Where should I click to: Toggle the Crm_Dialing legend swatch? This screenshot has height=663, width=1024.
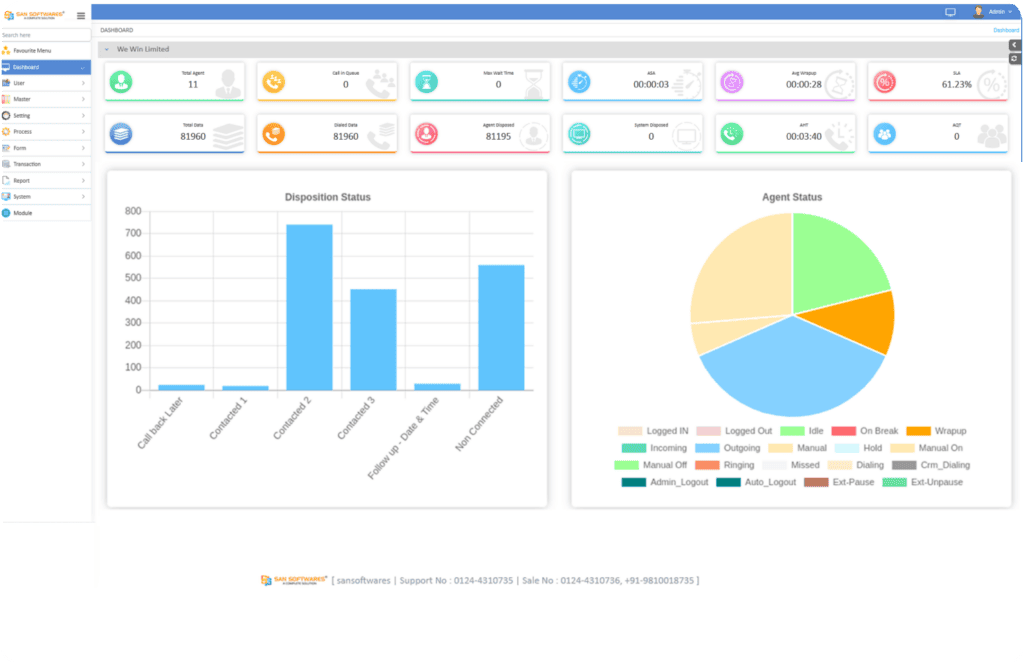(x=904, y=465)
